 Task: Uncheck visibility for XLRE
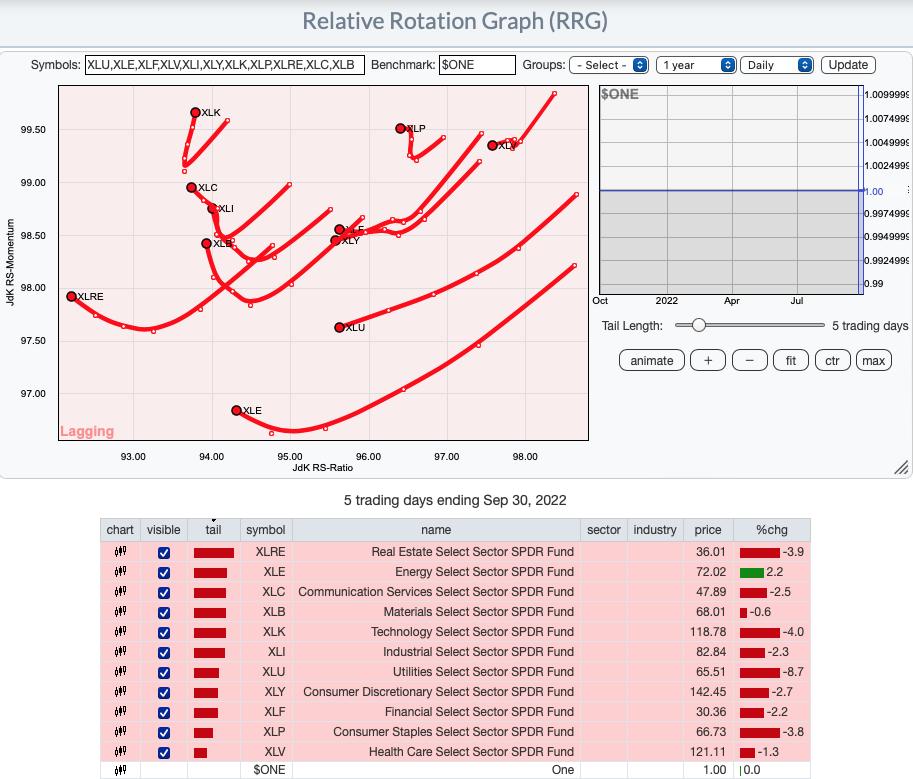tap(164, 552)
